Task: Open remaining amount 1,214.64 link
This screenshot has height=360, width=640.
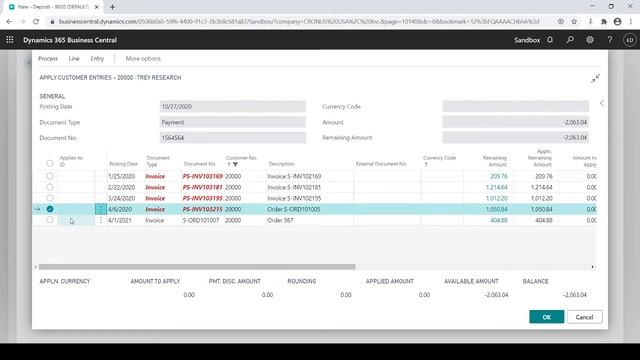Action: pos(497,187)
